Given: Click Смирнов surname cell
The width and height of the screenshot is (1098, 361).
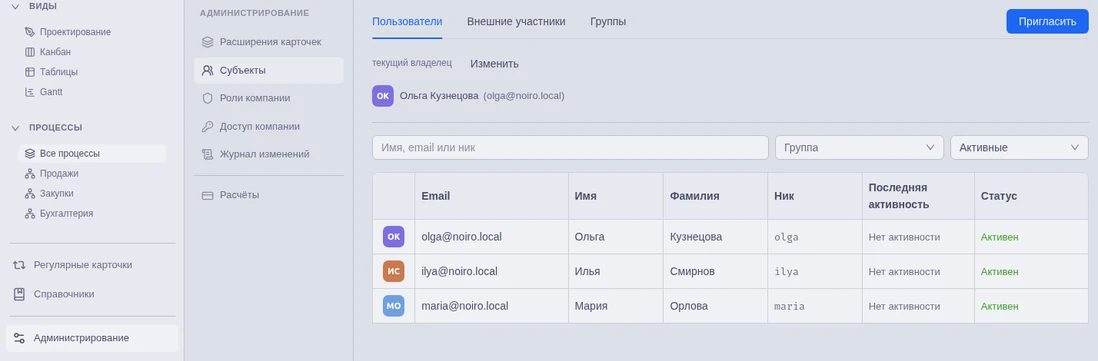Looking at the screenshot, I should (x=715, y=271).
